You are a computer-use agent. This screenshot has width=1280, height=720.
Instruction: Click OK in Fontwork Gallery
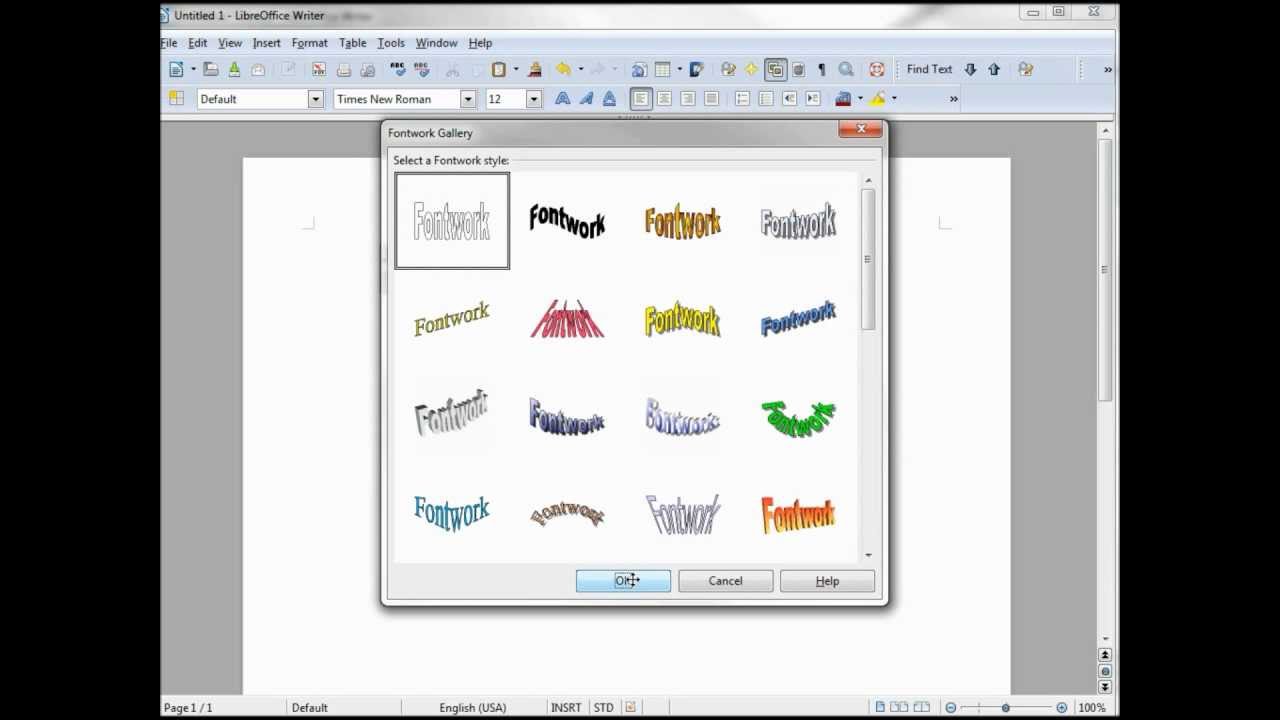[623, 581]
